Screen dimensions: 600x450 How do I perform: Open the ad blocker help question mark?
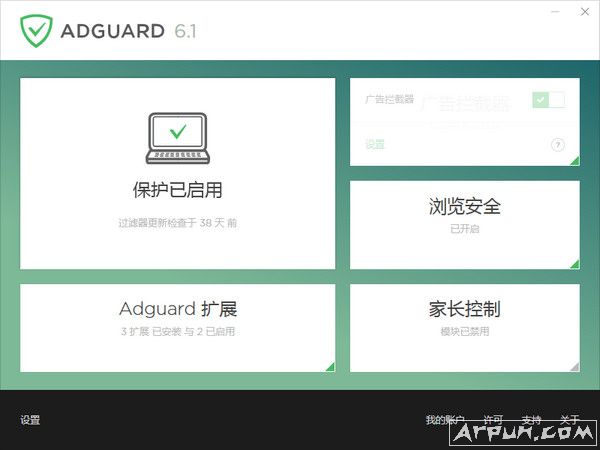pyautogui.click(x=558, y=145)
